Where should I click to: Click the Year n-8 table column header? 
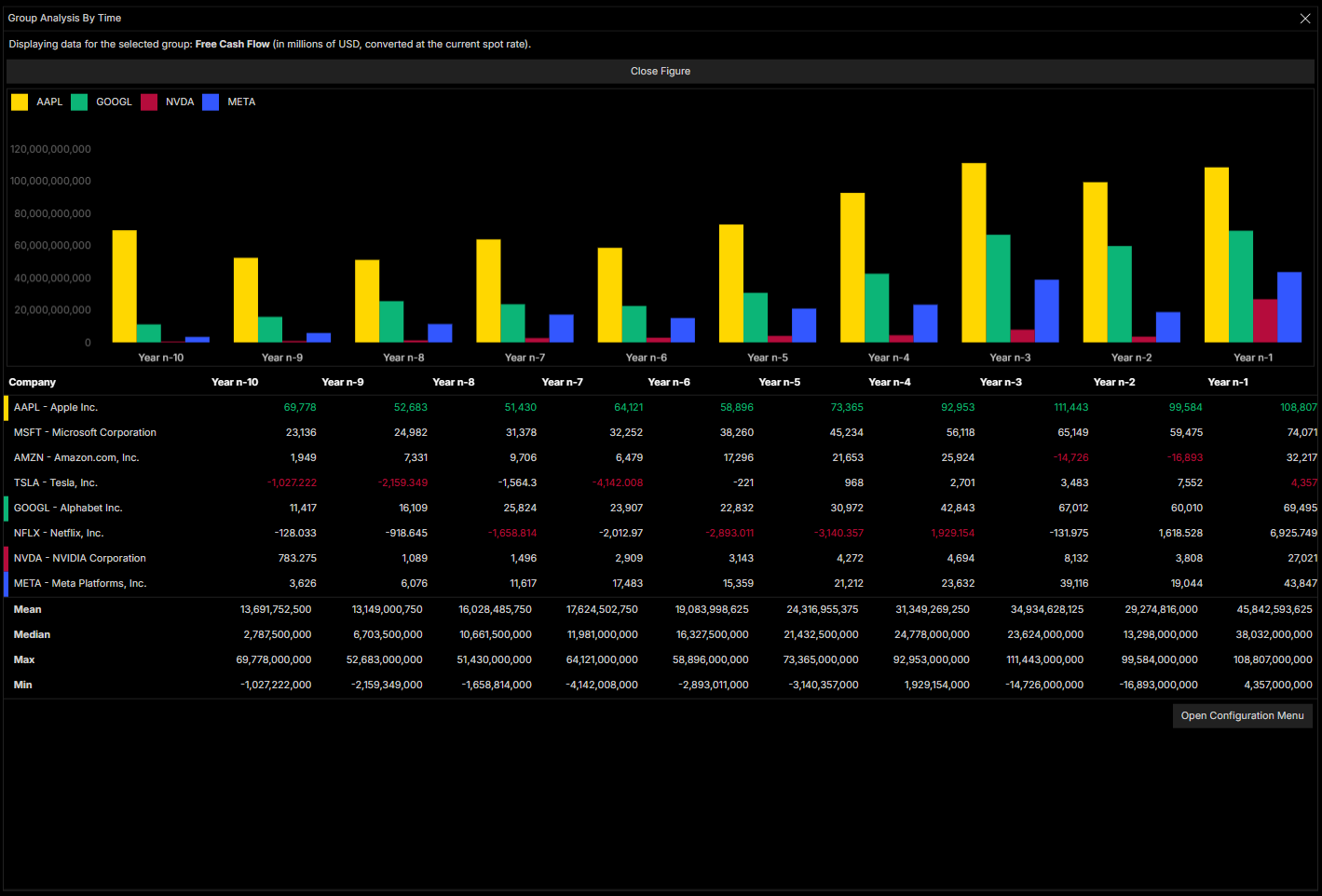454,382
